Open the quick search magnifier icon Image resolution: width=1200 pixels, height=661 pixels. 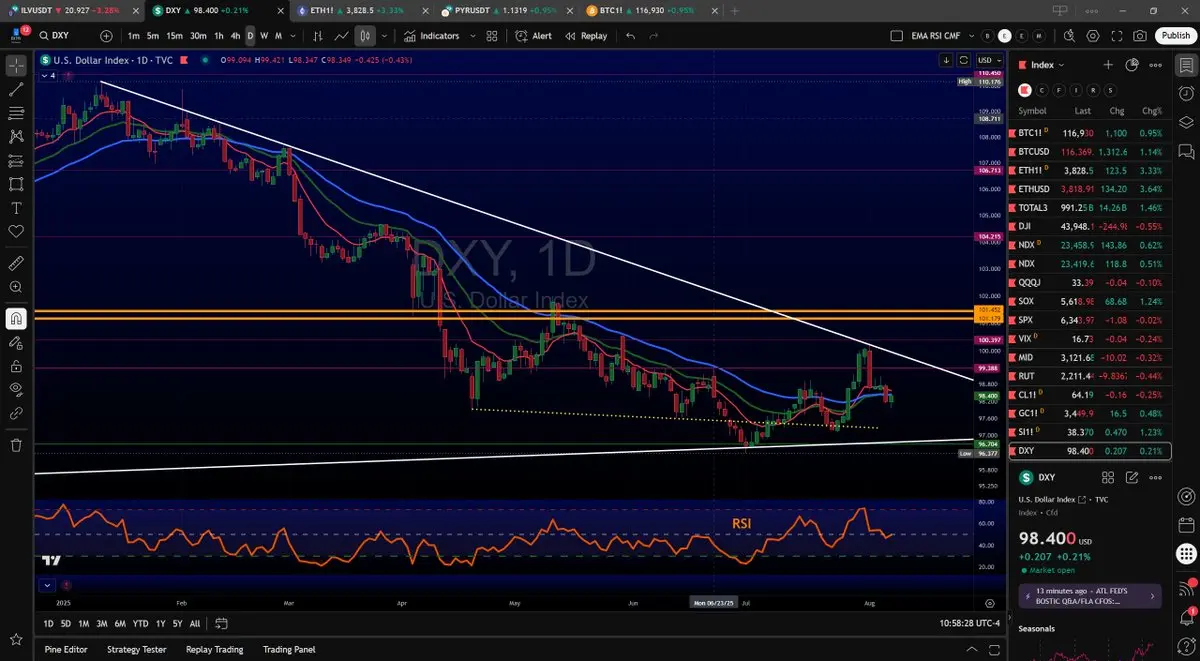pyautogui.click(x=1069, y=35)
